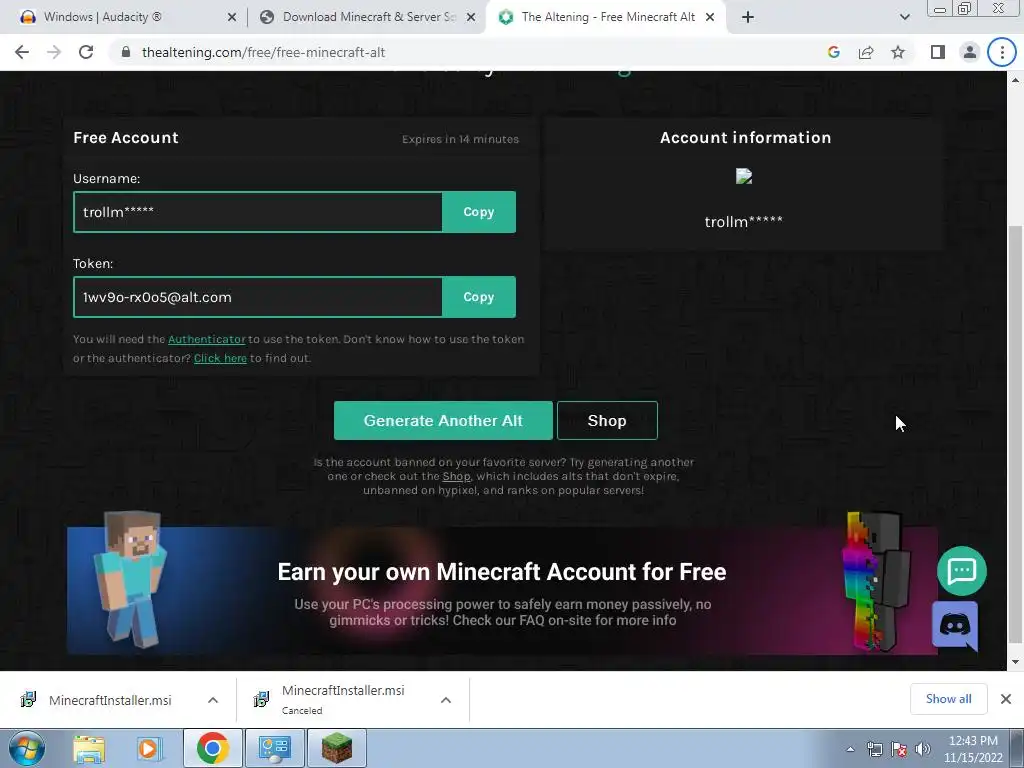
Task: Click the browser forward arrow
Action: [54, 52]
